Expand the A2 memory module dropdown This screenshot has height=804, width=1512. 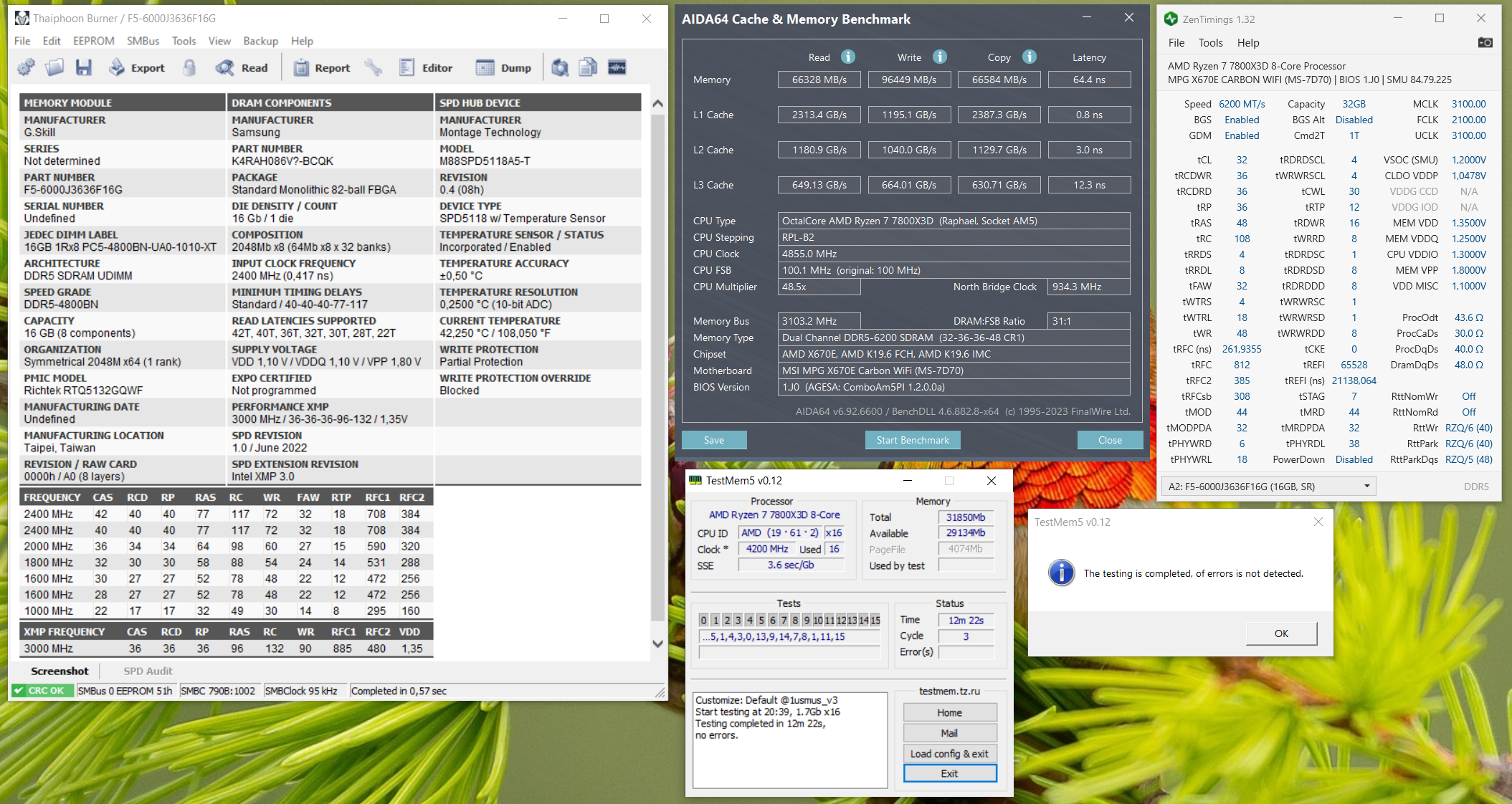(1366, 486)
